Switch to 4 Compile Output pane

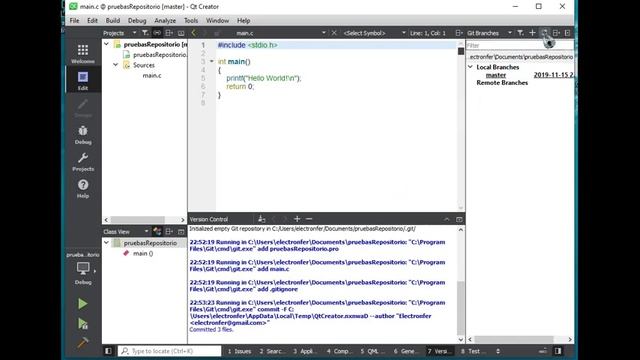pyautogui.click(x=338, y=351)
